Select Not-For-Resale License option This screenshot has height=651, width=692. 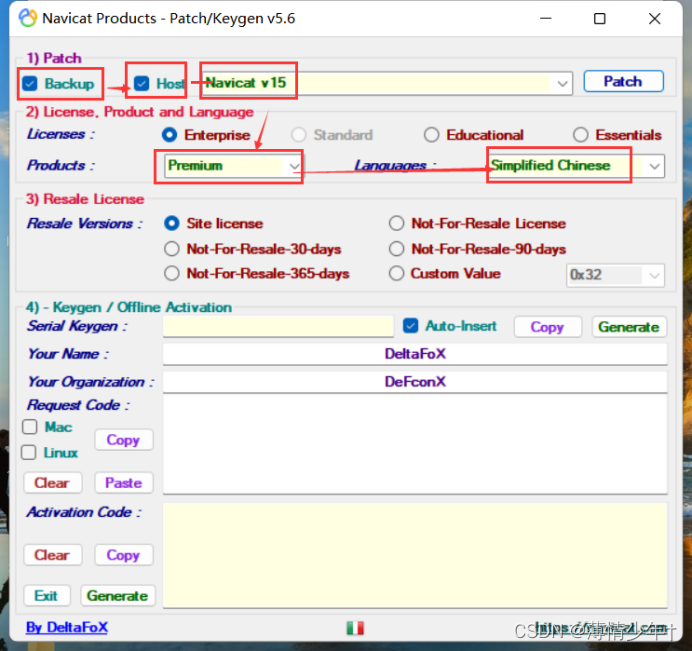[396, 223]
